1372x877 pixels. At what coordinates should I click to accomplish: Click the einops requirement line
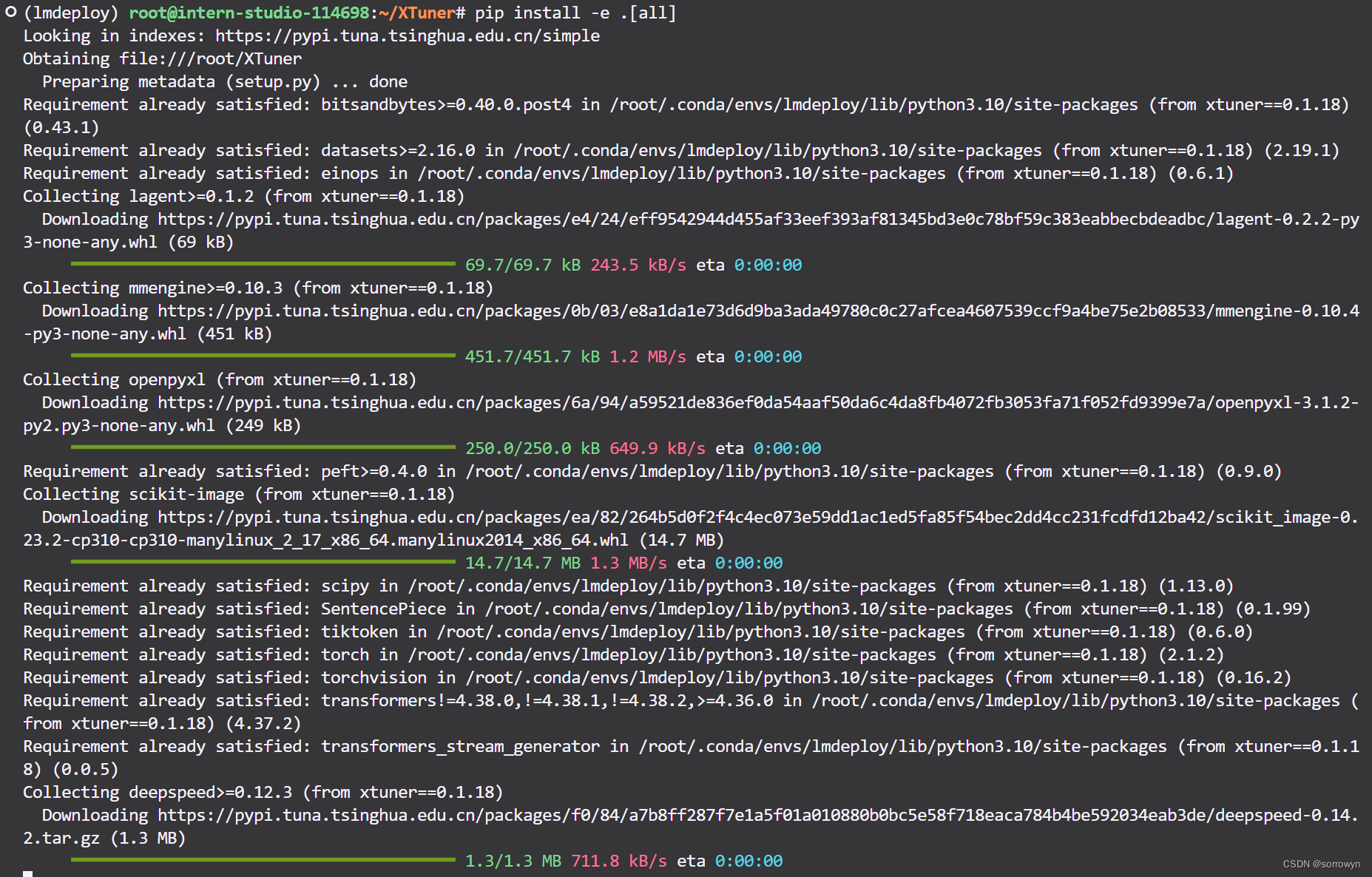click(x=628, y=174)
